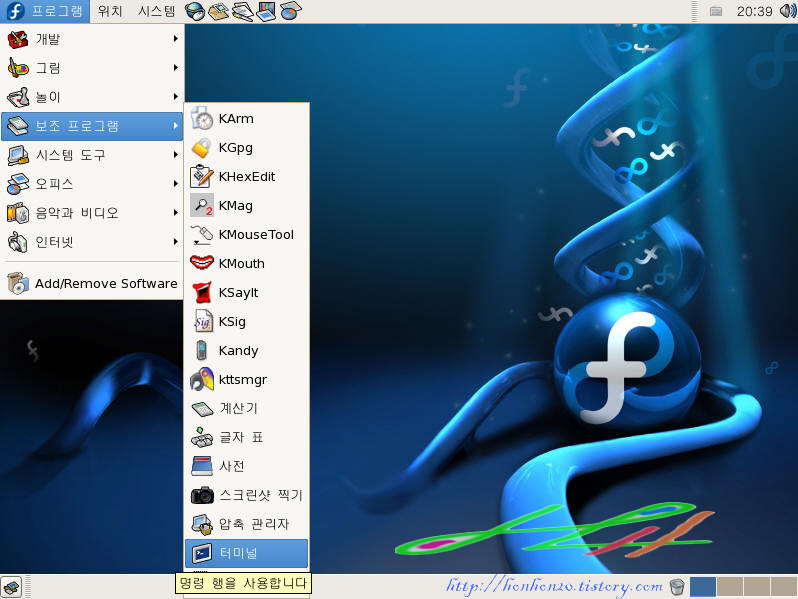Viewport: 798px width, 599px height.
Task: Launch the spreadsheet chart icon in the top panel
Action: point(291,11)
